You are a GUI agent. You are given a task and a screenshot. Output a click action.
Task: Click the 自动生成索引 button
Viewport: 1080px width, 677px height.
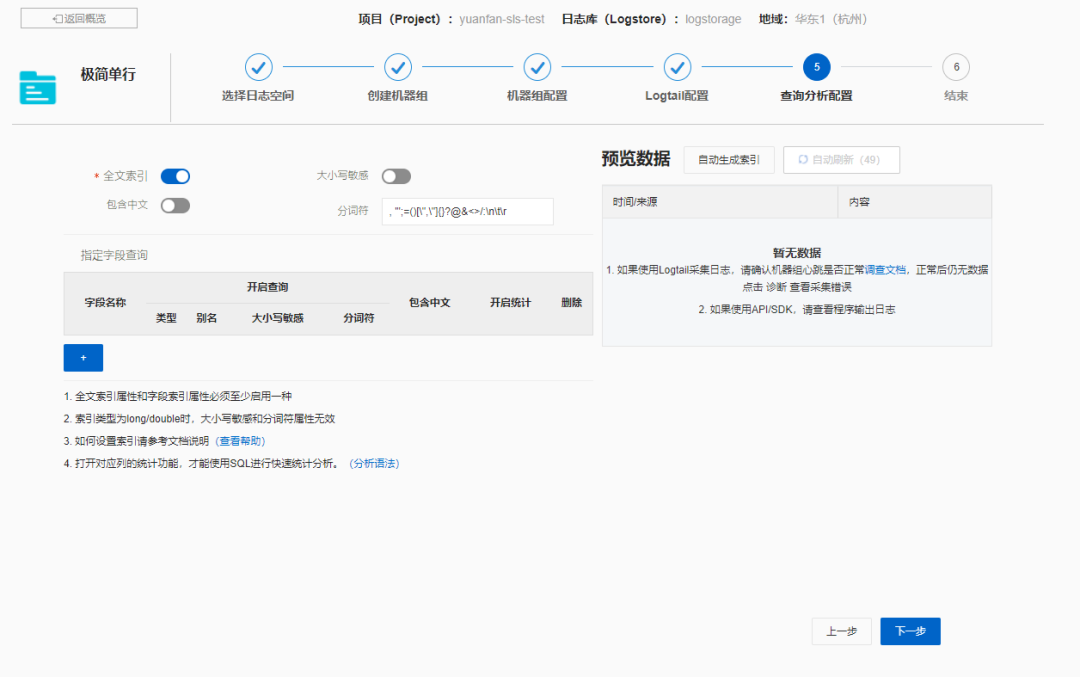click(x=729, y=160)
